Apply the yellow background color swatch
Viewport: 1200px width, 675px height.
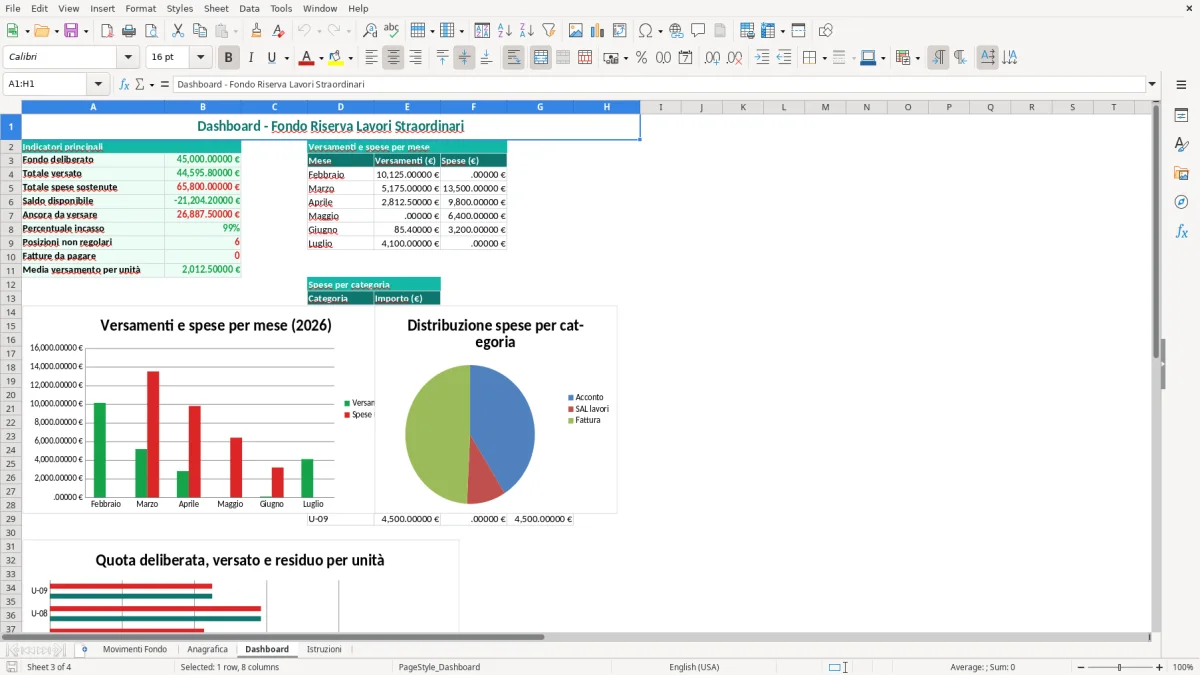tap(336, 58)
